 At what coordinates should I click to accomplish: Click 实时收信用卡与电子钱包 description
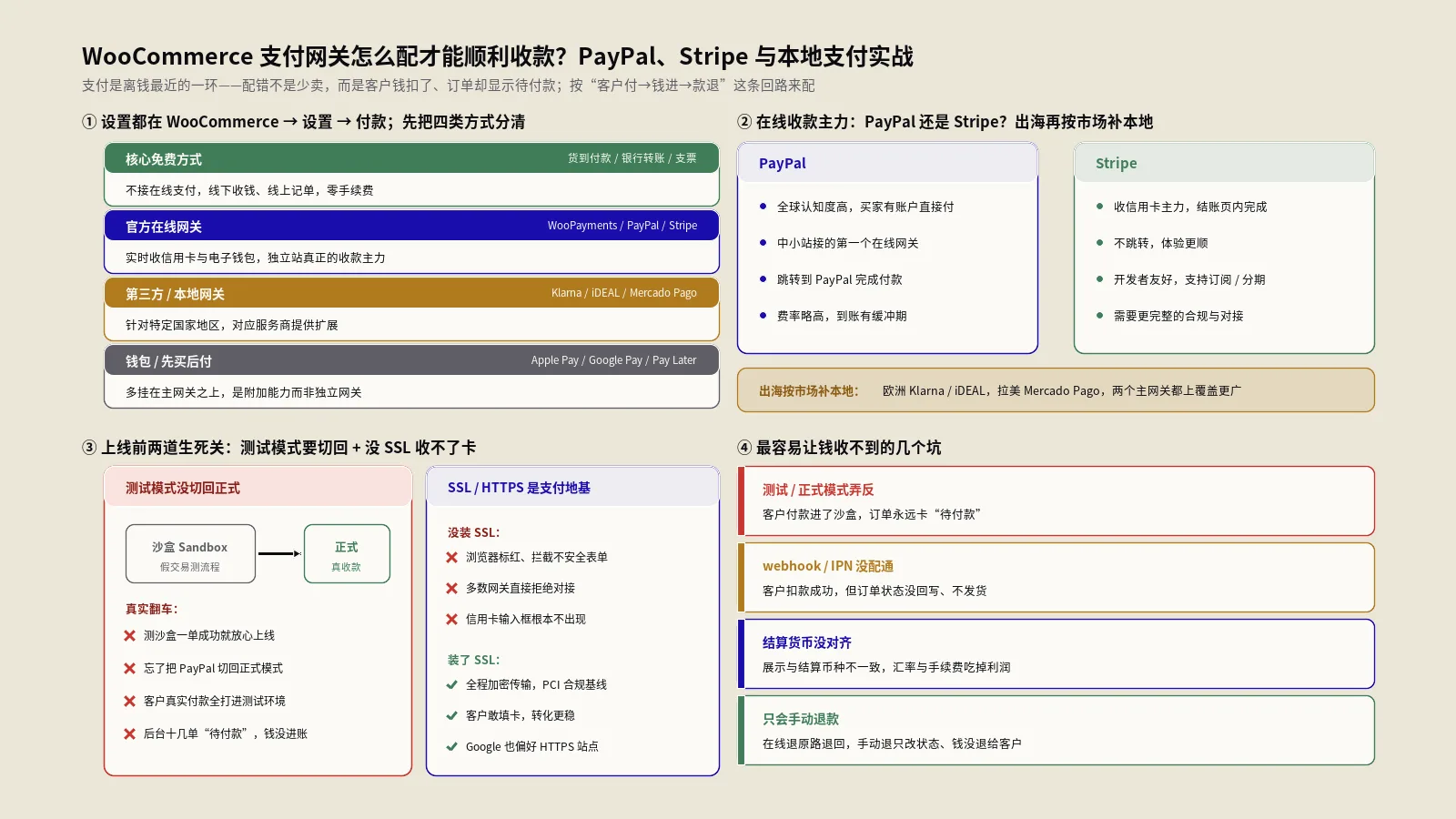tap(256, 258)
